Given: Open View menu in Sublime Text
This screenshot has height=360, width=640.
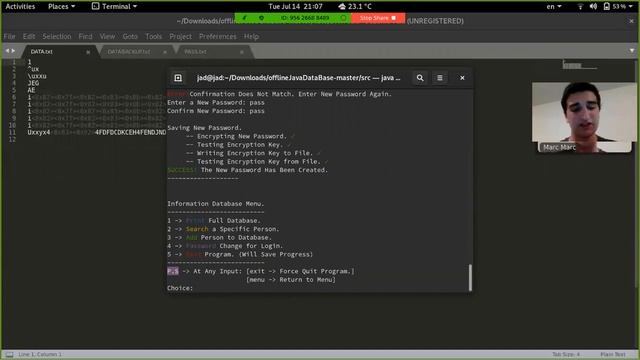Looking at the screenshot, I should (x=107, y=36).
